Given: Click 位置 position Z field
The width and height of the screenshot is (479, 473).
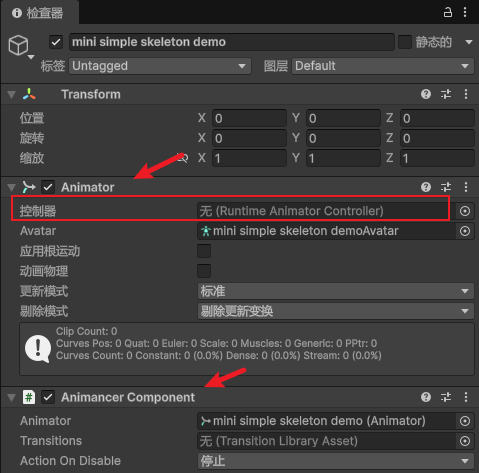Looking at the screenshot, I should click(x=437, y=118).
